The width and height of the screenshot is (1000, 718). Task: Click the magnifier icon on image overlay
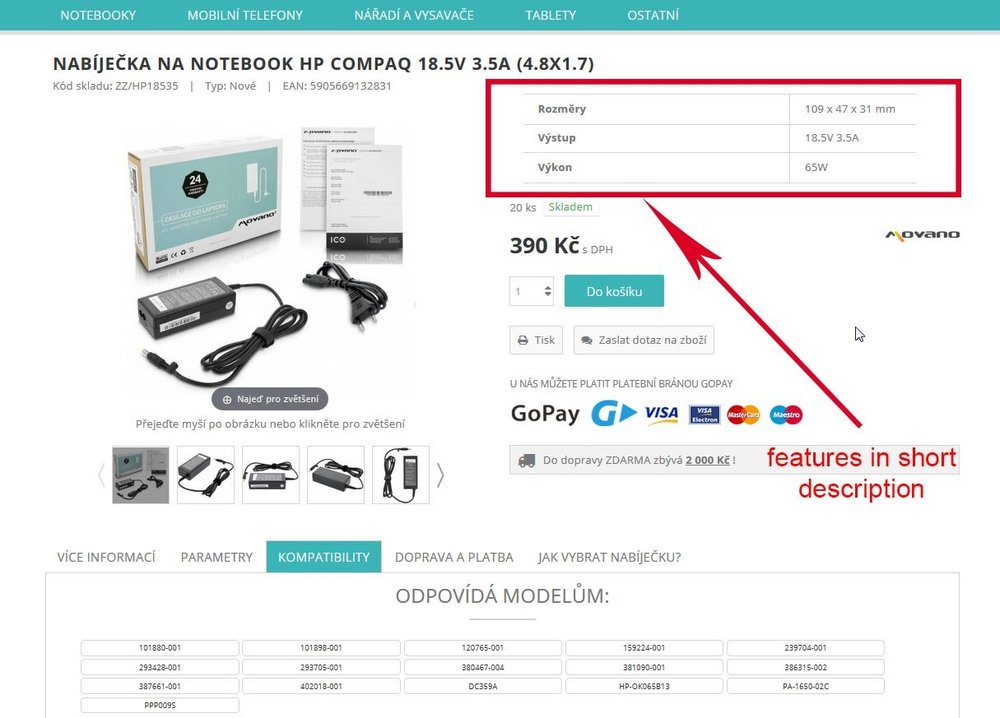[226, 400]
